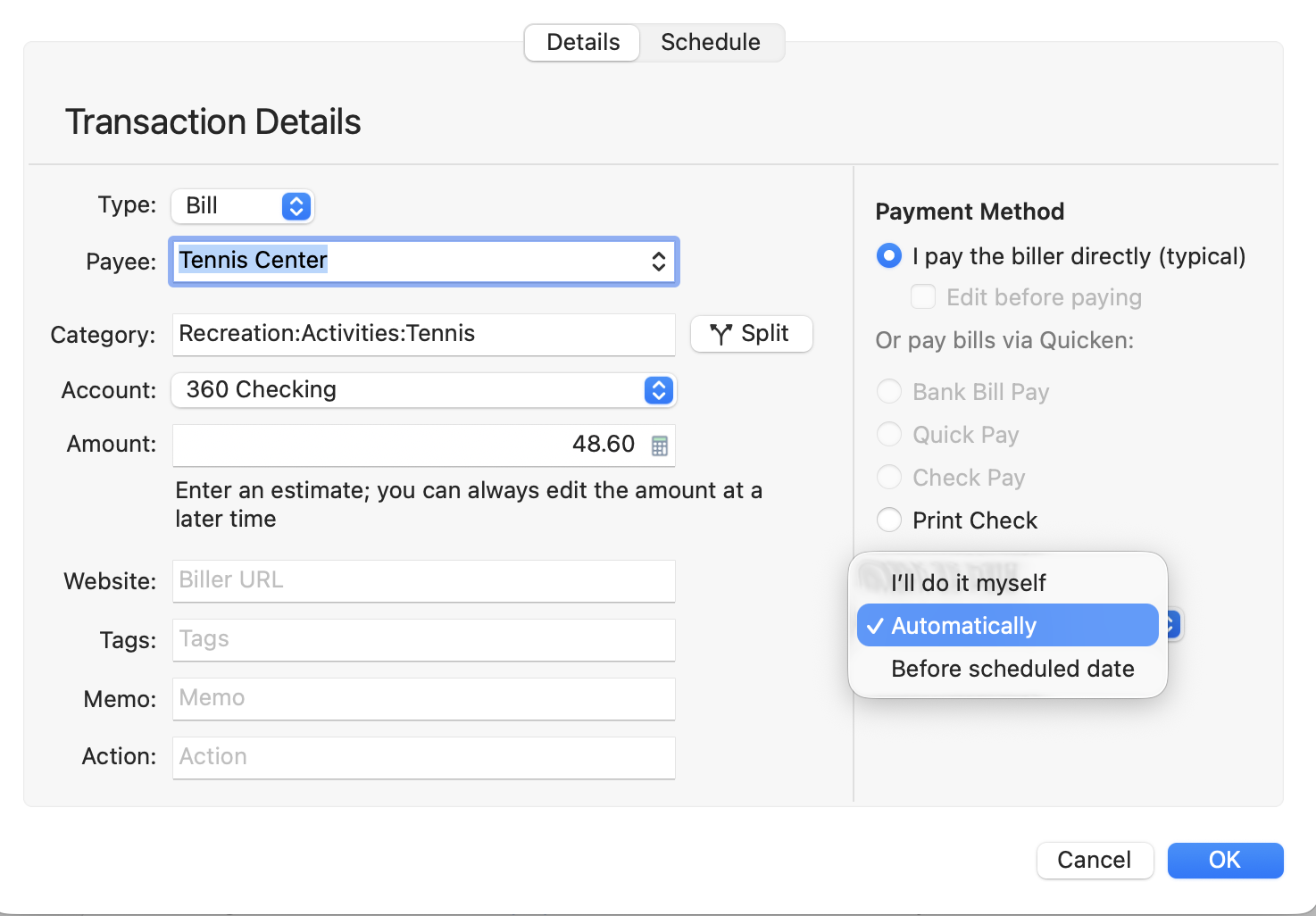This screenshot has width=1316, height=916.
Task: Open the Account dropdown for 360 Checking
Action: point(658,390)
